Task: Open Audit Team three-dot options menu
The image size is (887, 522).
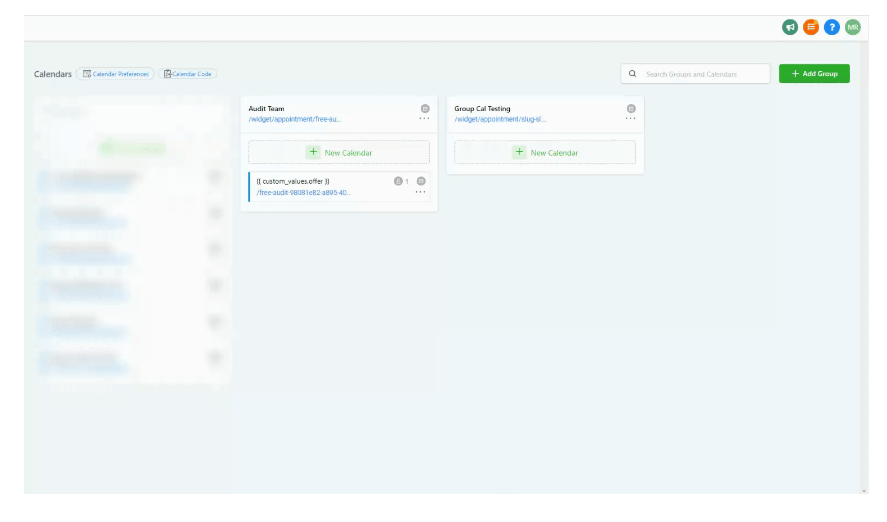Action: (424, 119)
